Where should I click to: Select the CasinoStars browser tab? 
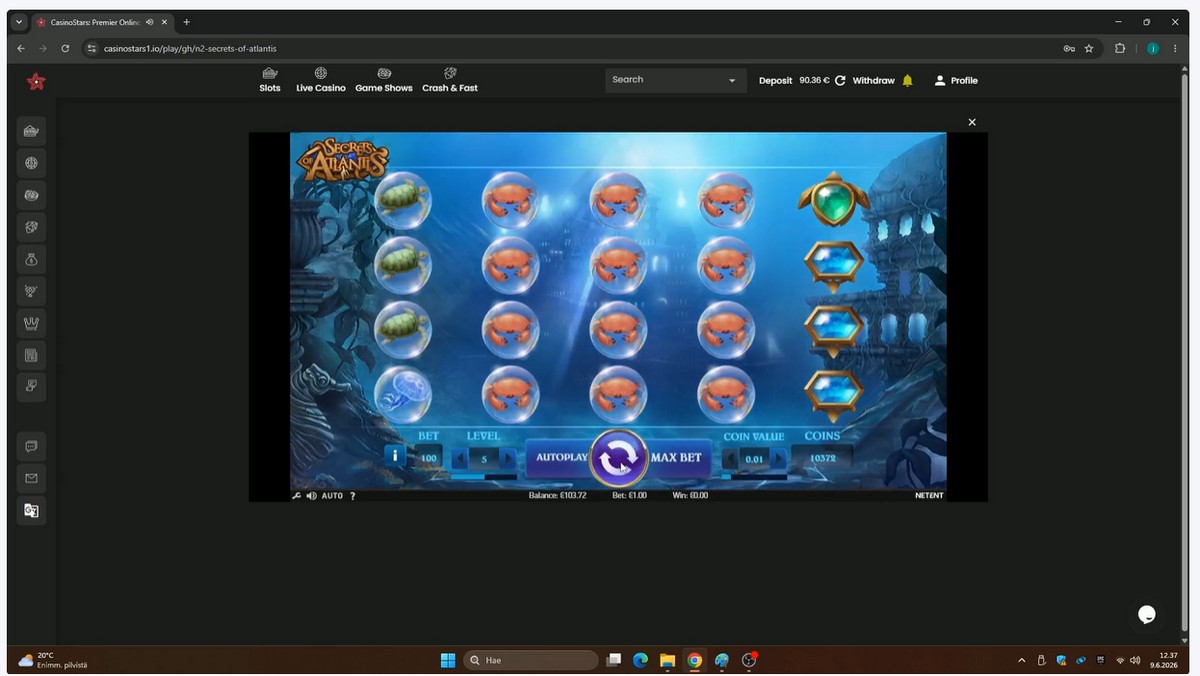pyautogui.click(x=100, y=22)
